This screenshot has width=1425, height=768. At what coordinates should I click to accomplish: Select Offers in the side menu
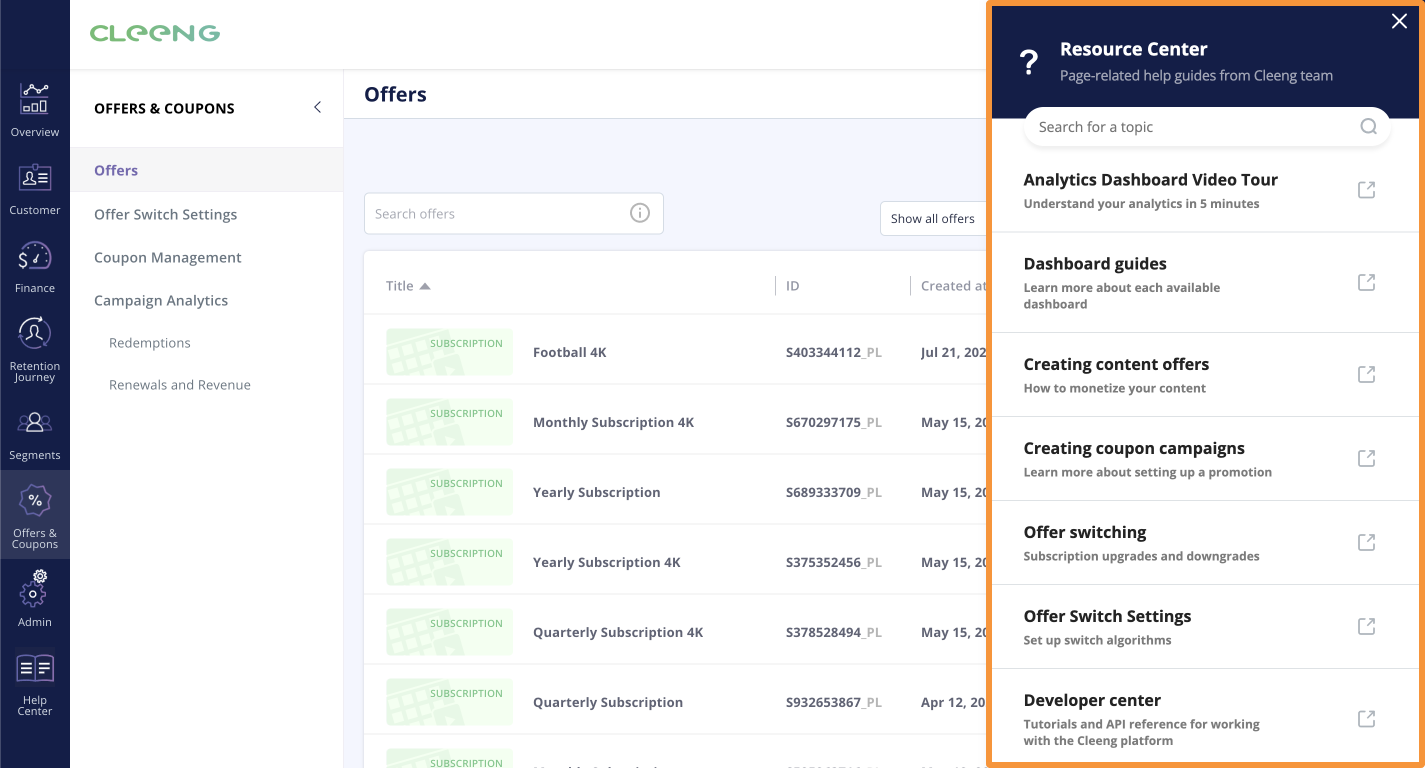tap(116, 170)
